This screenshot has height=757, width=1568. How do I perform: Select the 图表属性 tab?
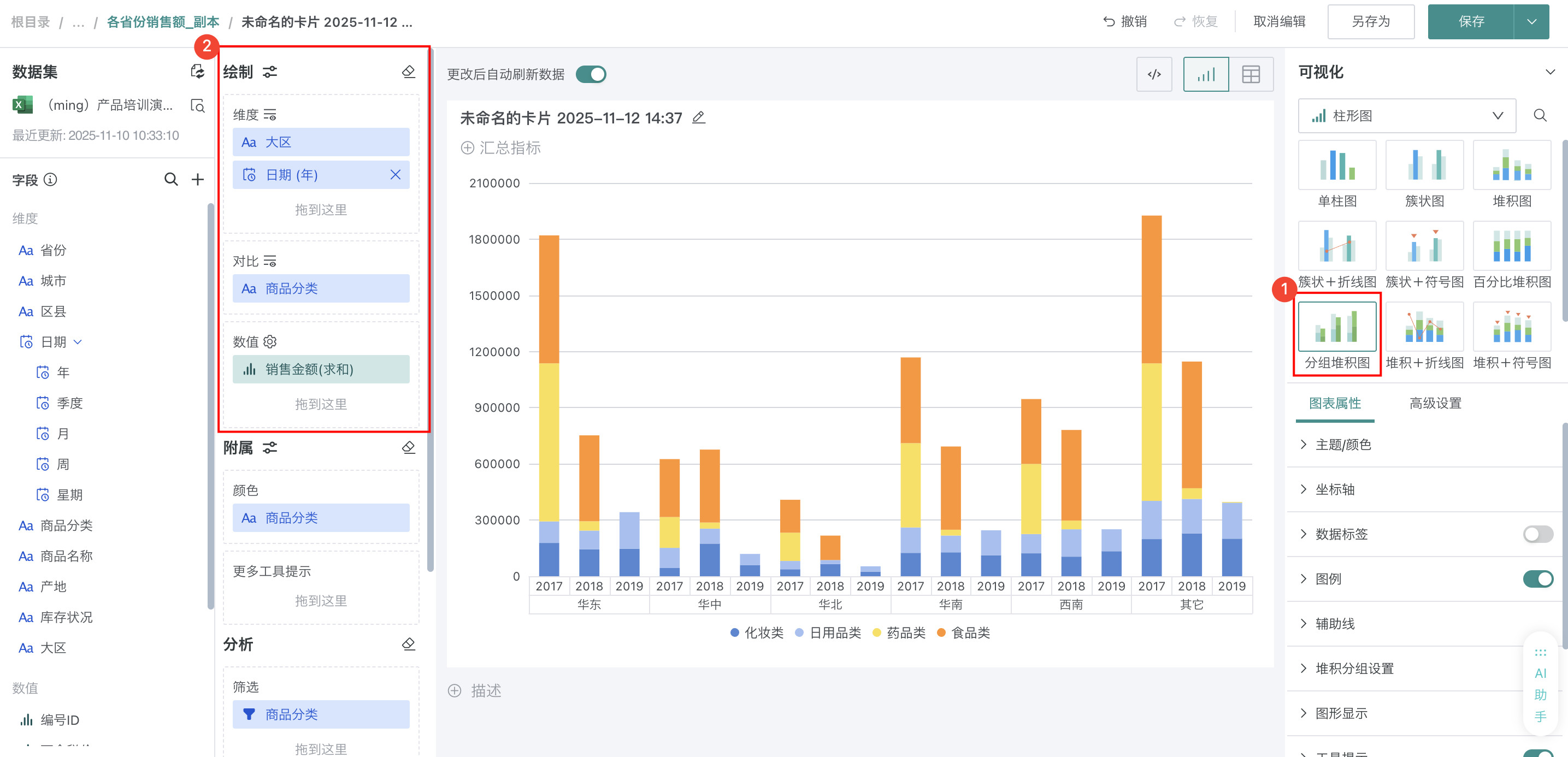point(1334,403)
